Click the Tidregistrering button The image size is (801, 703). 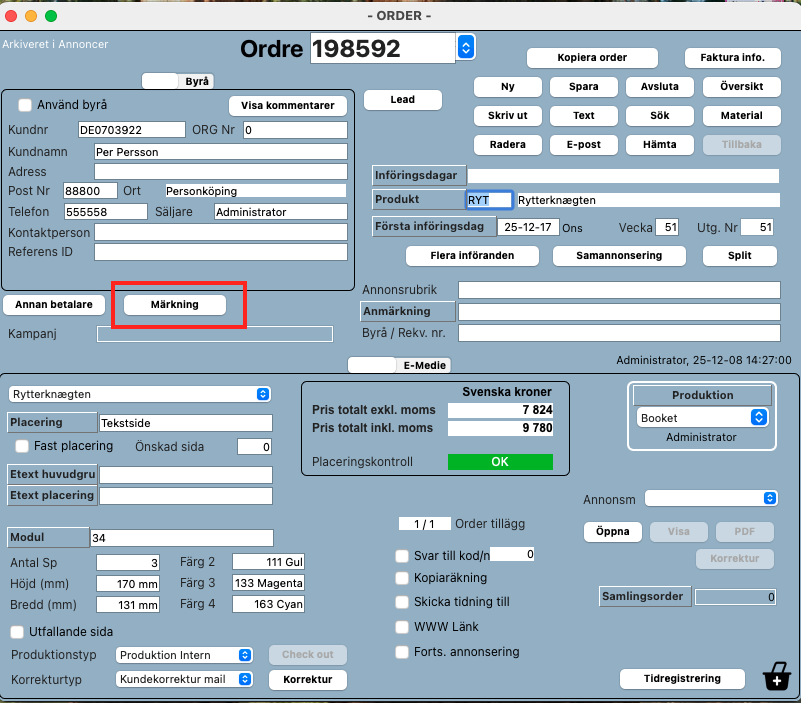683,679
